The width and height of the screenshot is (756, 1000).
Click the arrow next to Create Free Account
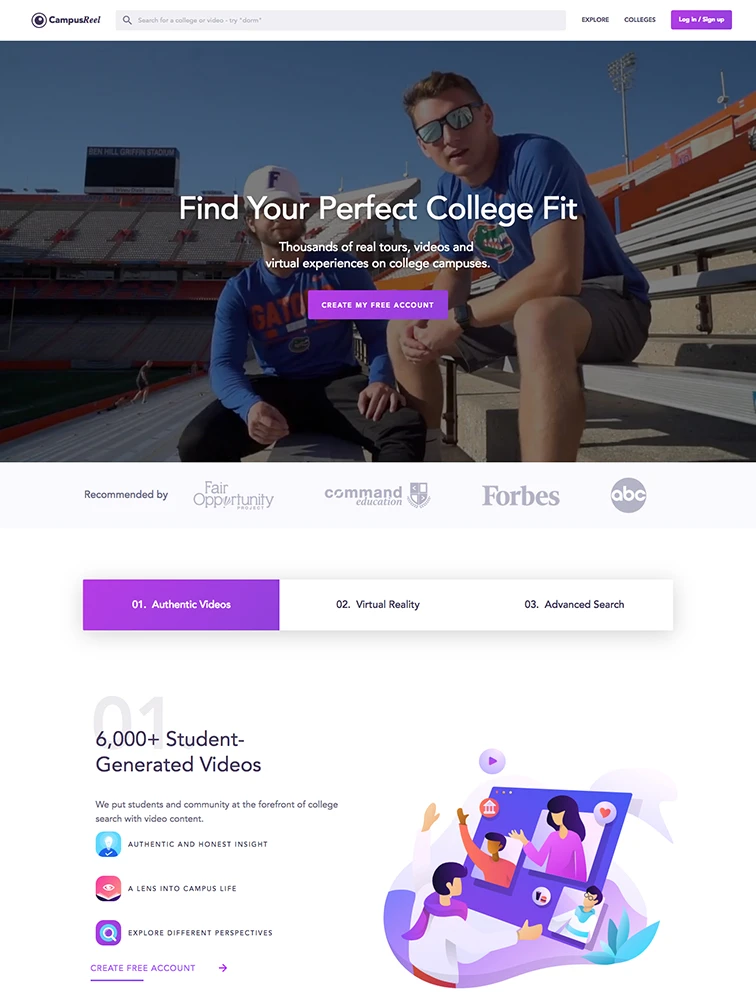coord(223,967)
